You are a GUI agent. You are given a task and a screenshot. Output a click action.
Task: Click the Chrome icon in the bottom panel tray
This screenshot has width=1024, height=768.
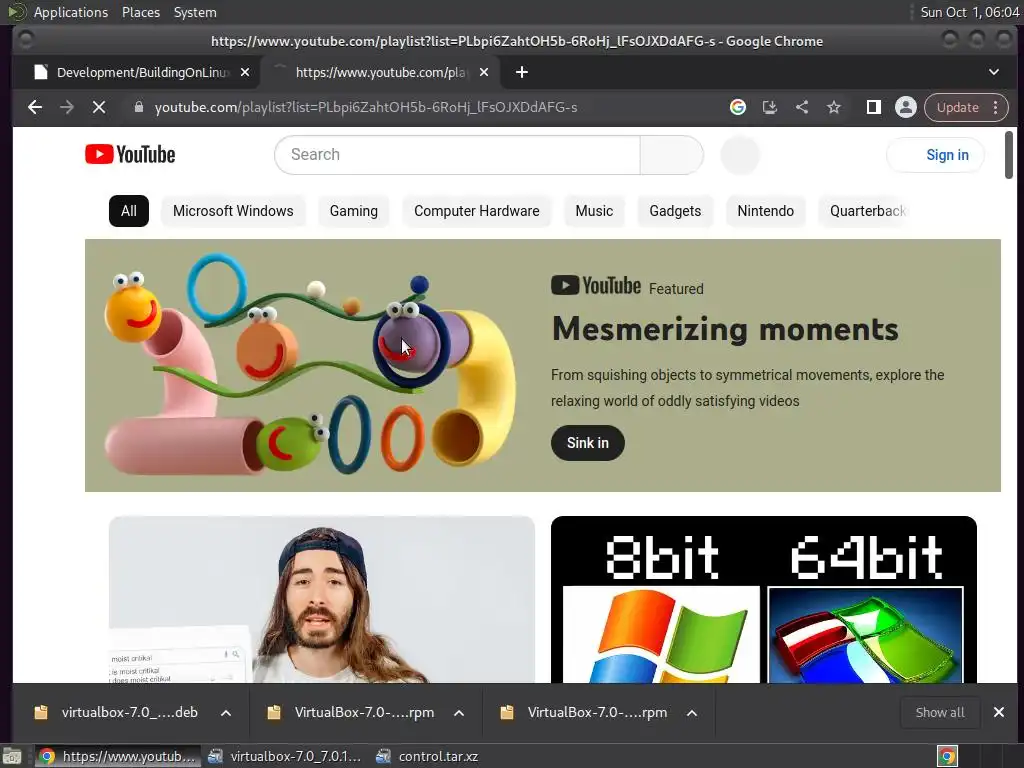pos(947,756)
